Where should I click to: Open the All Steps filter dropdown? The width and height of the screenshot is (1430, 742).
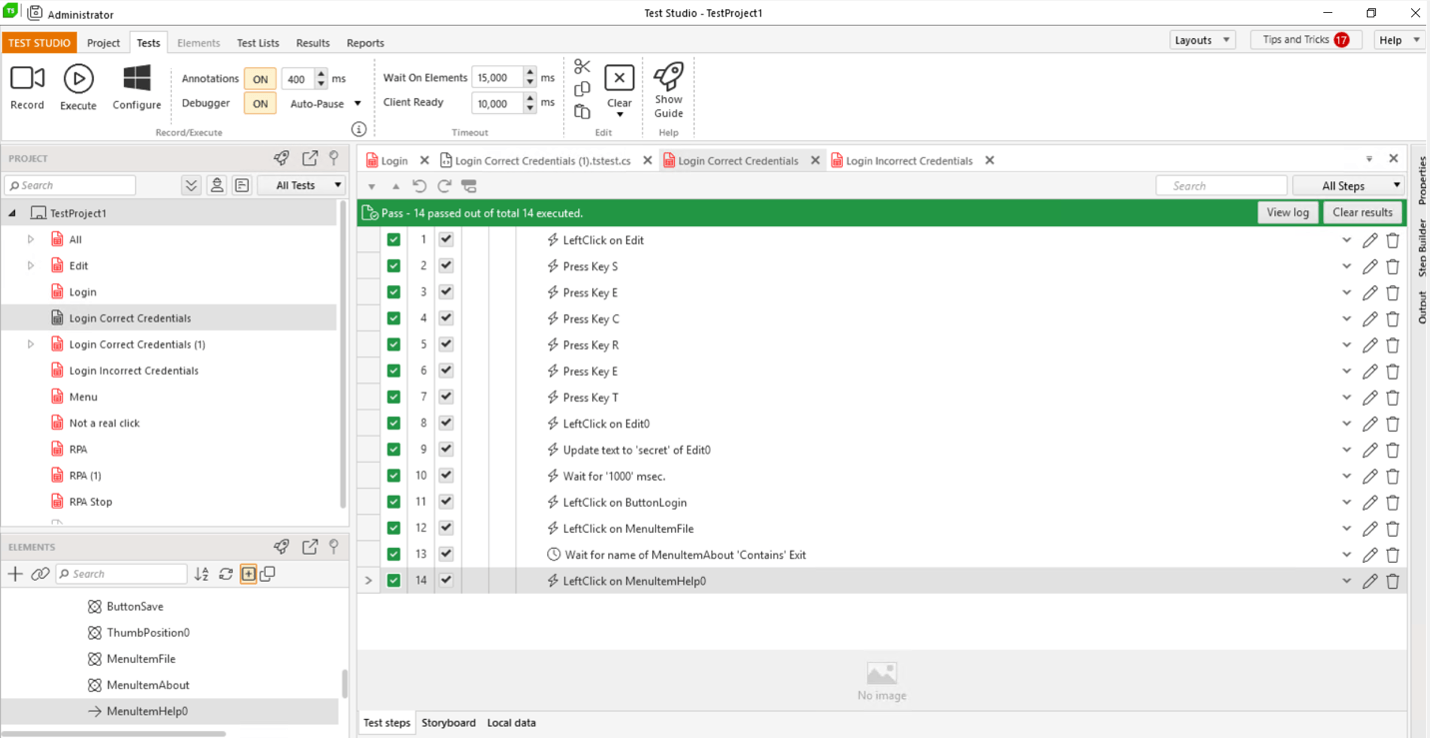point(1348,186)
